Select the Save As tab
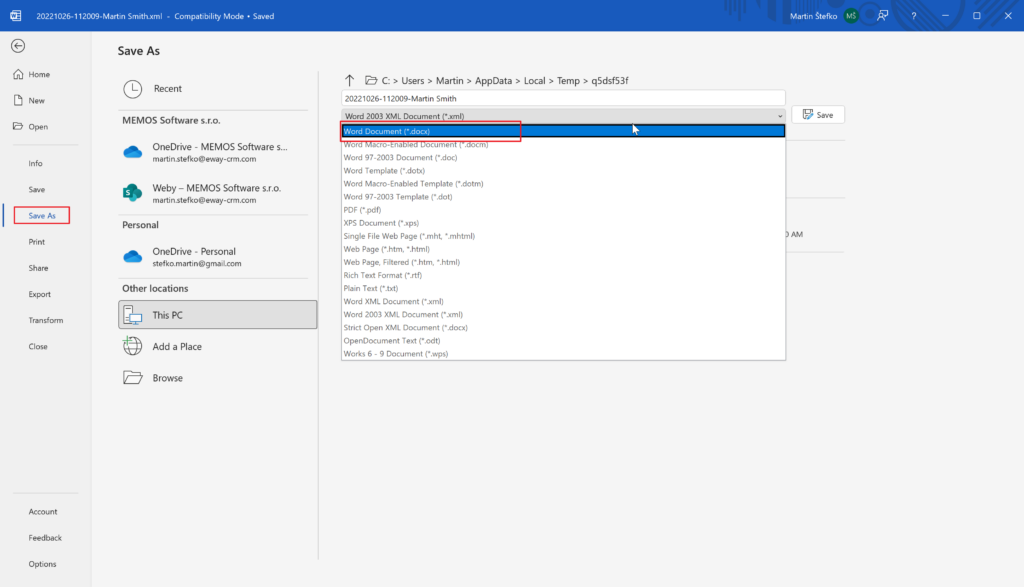The height and width of the screenshot is (587, 1024). coord(42,215)
